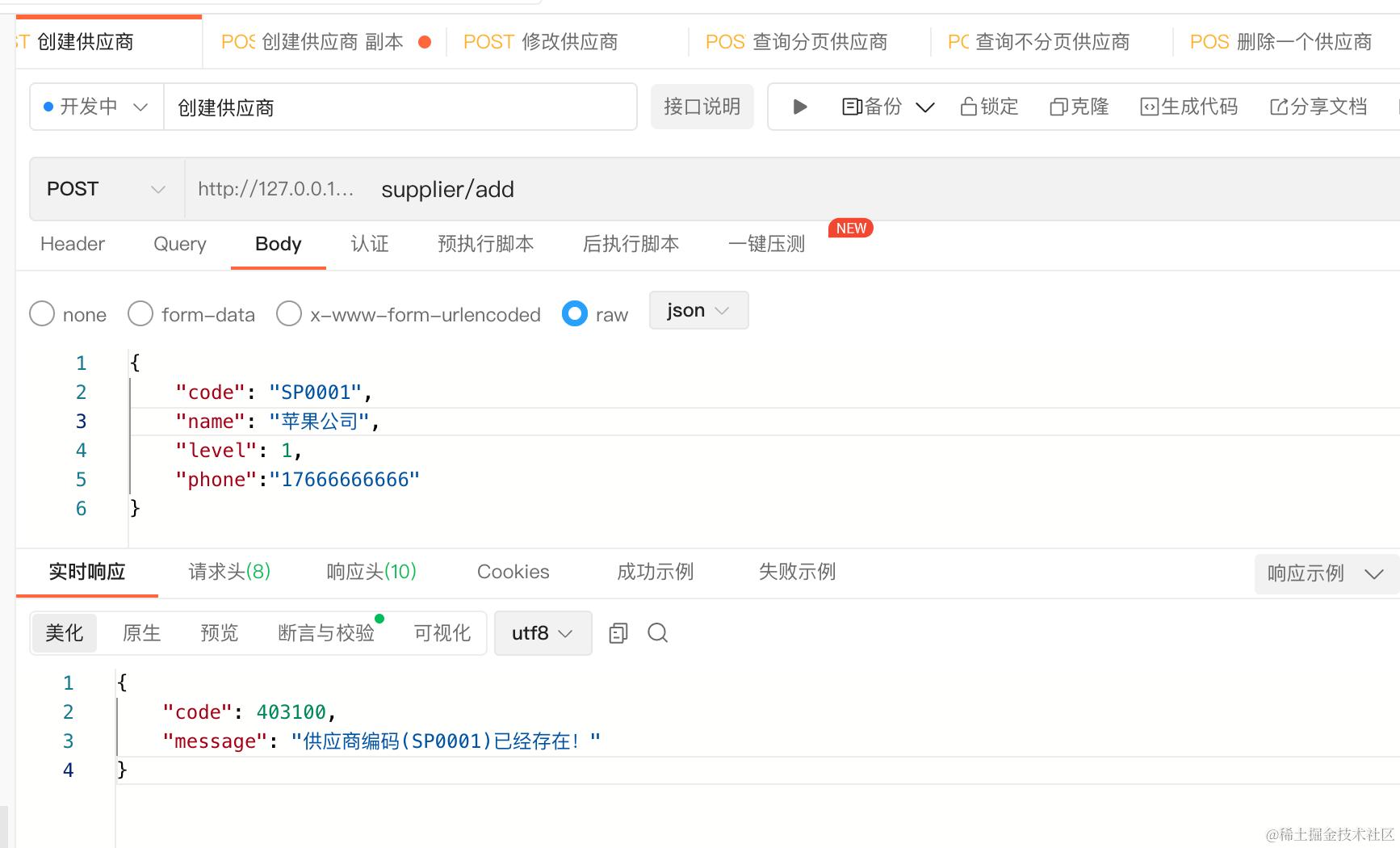The width and height of the screenshot is (1400, 848).
Task: Open the utf8 encoding dropdown
Action: (543, 633)
